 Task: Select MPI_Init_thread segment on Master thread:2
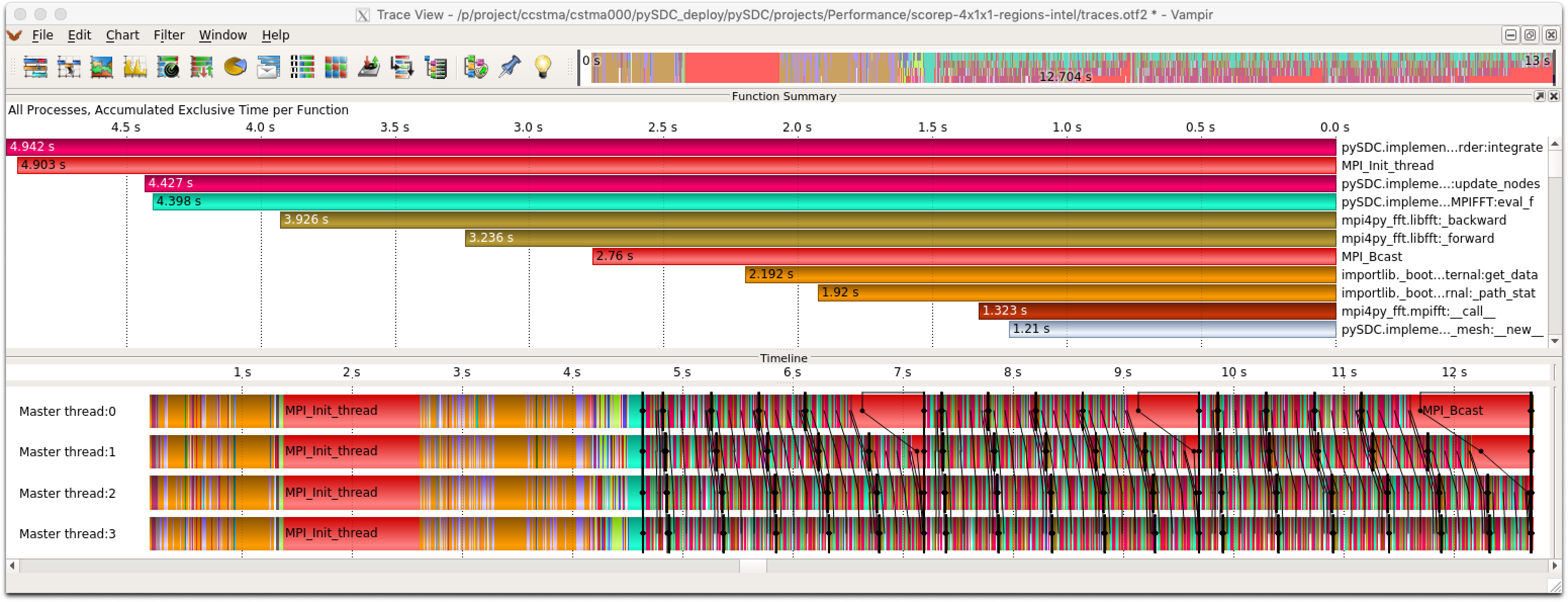[x=351, y=492]
